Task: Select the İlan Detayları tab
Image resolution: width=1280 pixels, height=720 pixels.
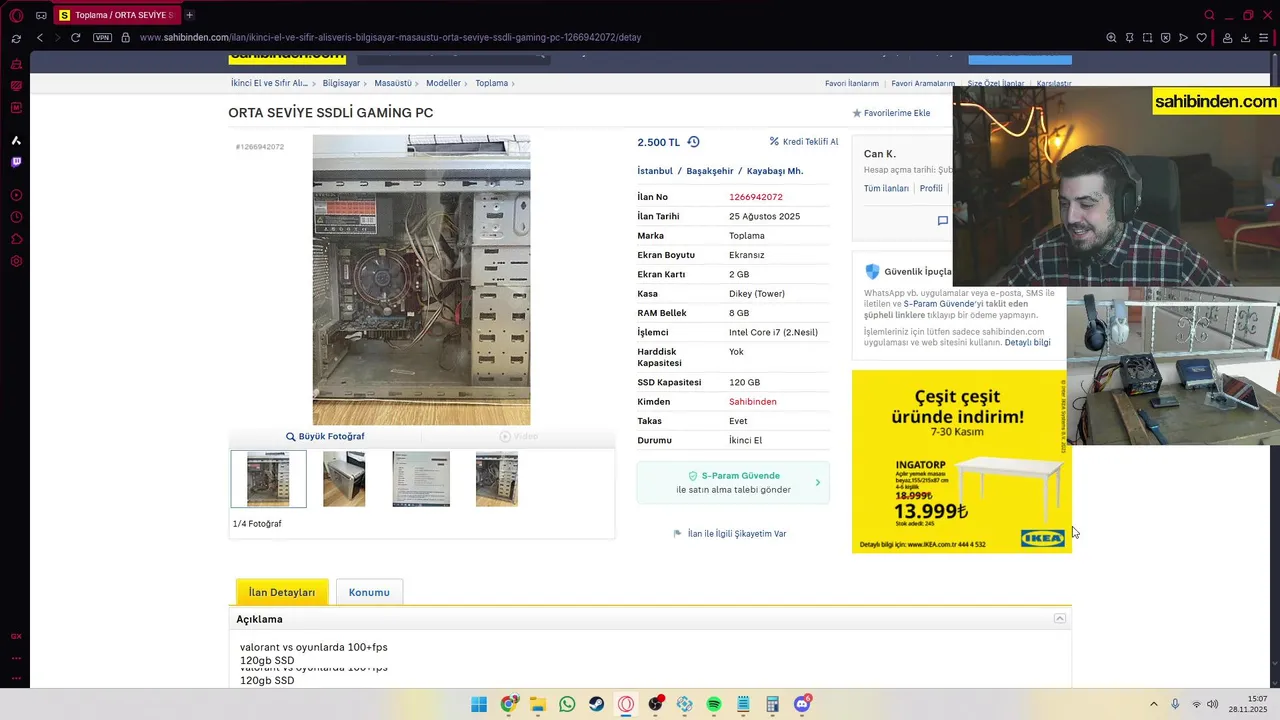Action: coord(281,592)
